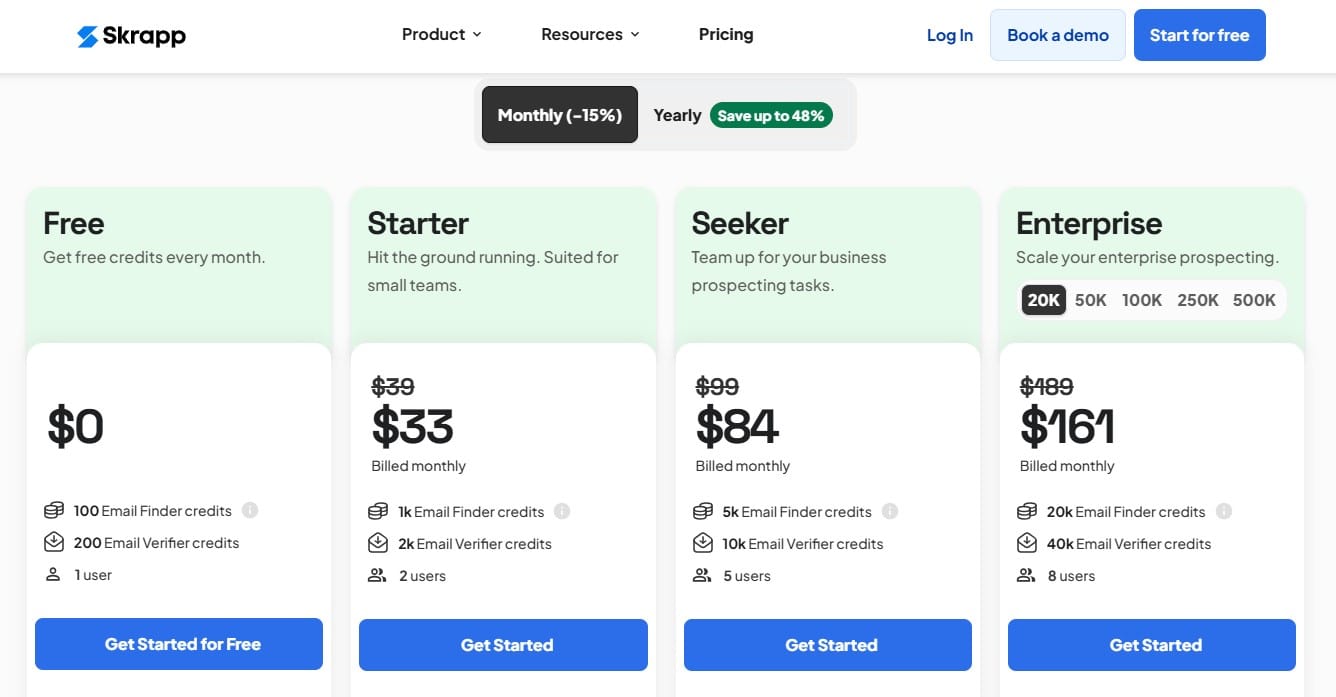
Task: Click the $84 Seeker price
Action: [737, 428]
